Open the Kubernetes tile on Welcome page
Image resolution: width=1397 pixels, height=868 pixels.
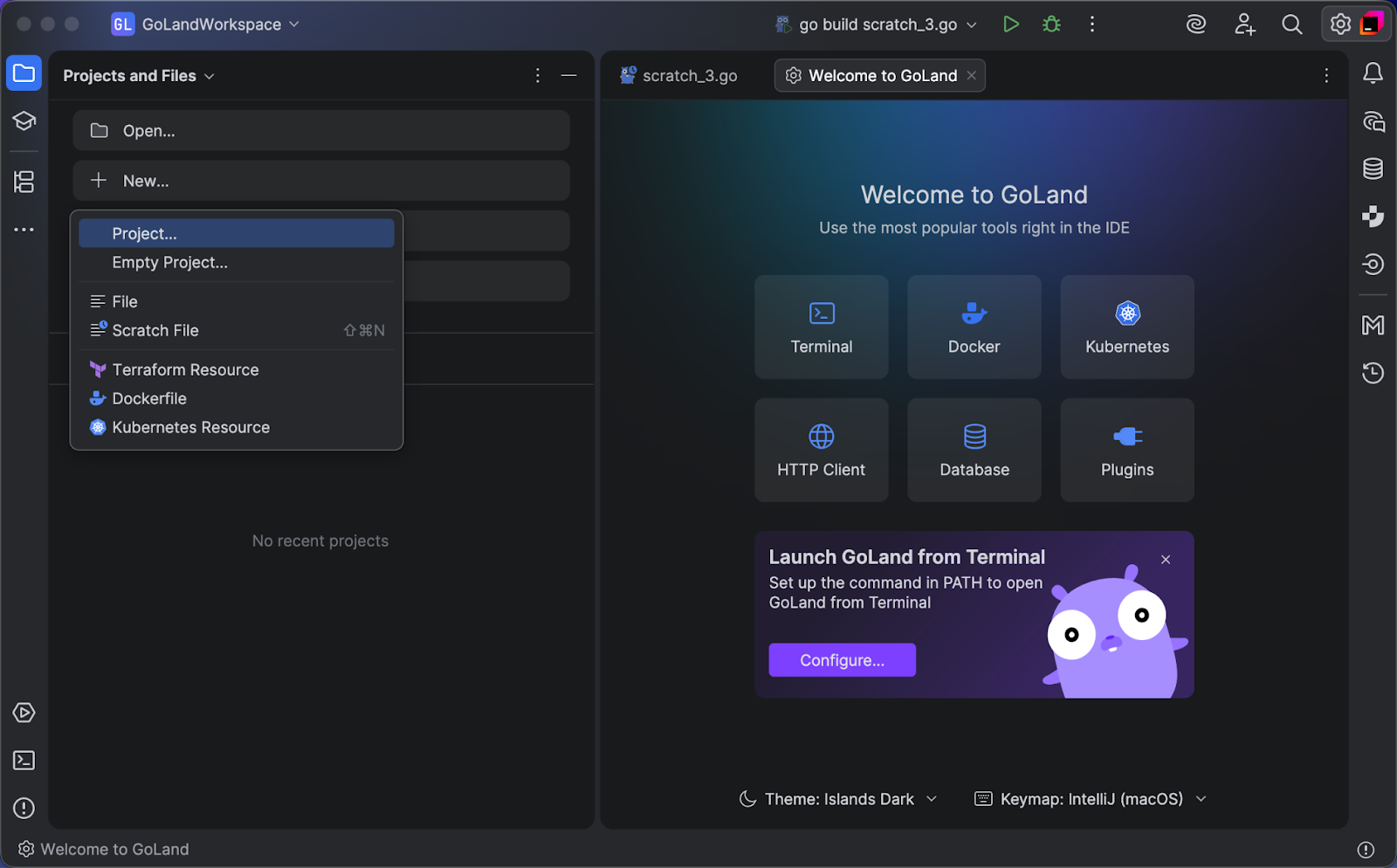pyautogui.click(x=1126, y=327)
